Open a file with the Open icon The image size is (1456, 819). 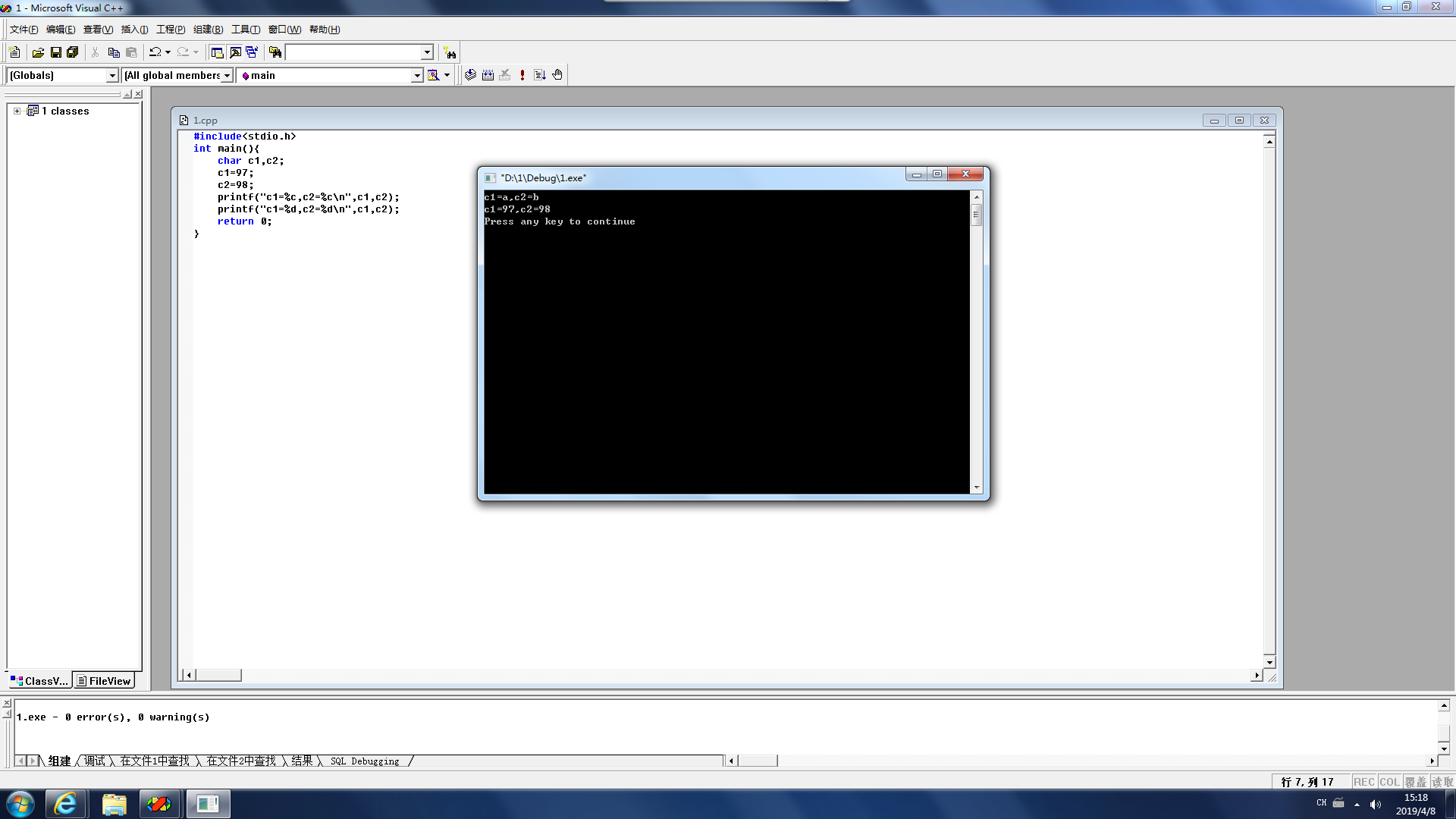click(x=38, y=52)
